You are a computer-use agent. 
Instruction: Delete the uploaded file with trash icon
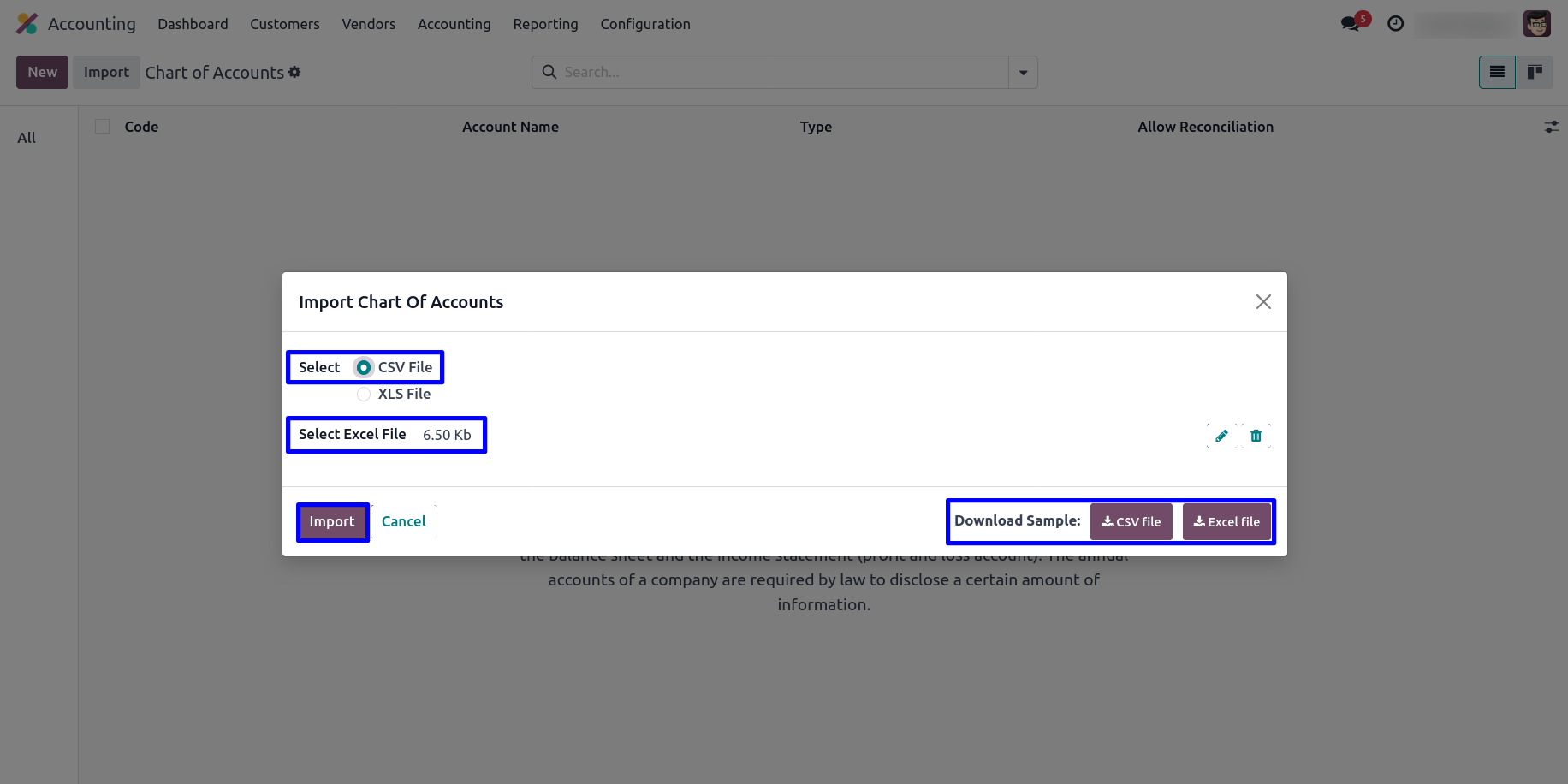pos(1256,436)
